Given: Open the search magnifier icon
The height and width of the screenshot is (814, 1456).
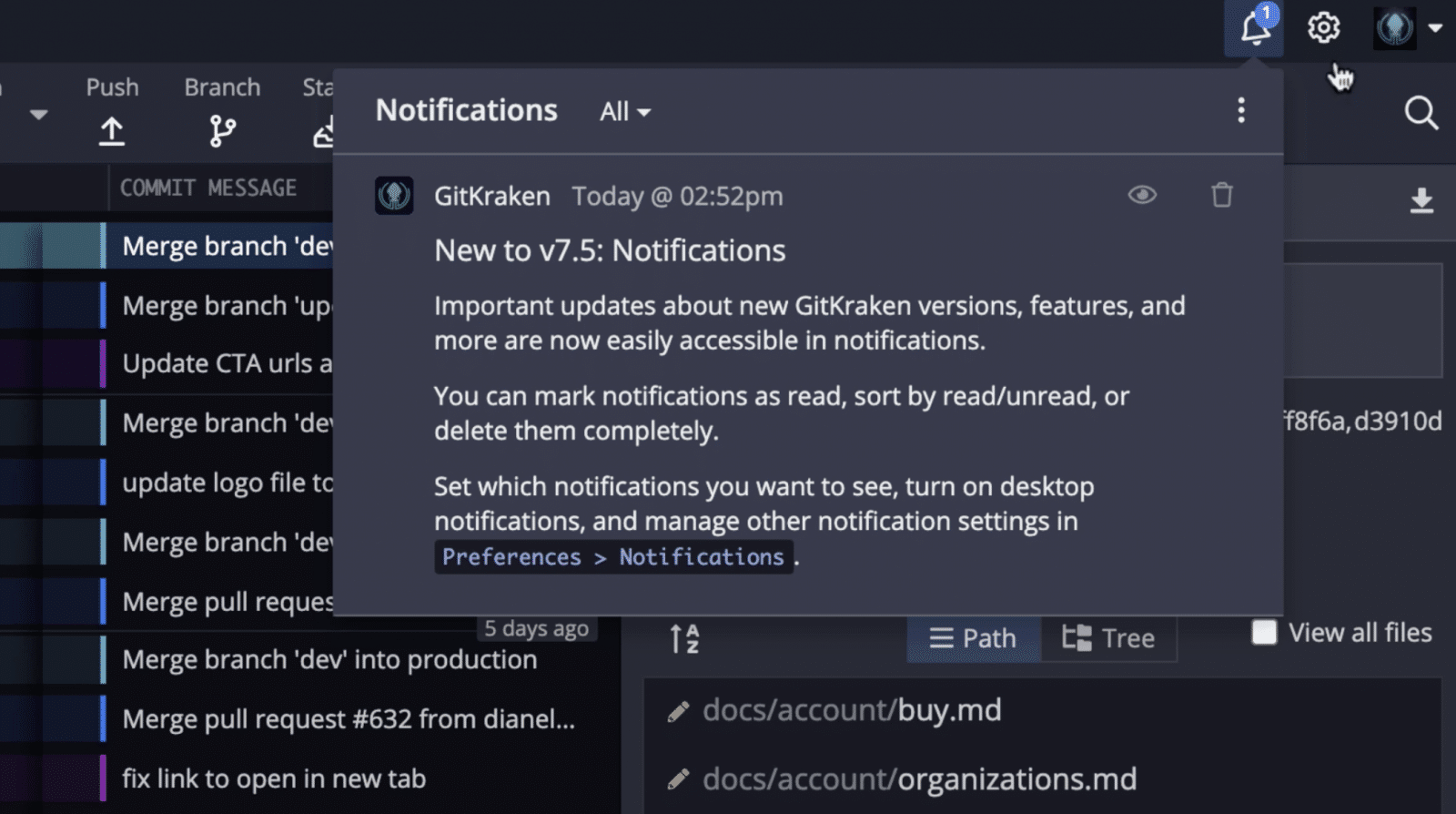Looking at the screenshot, I should click(1421, 114).
